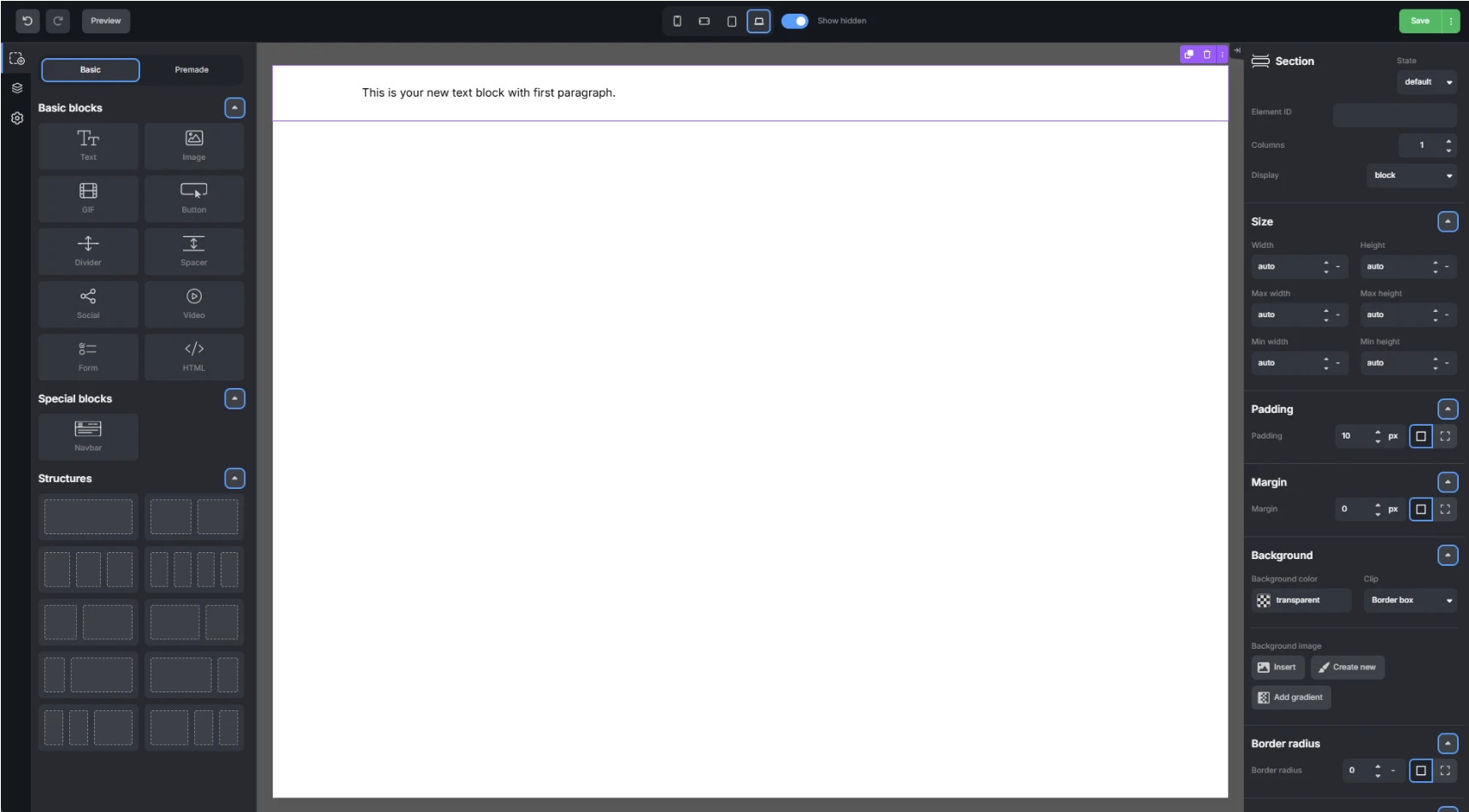This screenshot has height=812, width=1469.
Task: Collapse the Basic blocks section
Action: 234,108
